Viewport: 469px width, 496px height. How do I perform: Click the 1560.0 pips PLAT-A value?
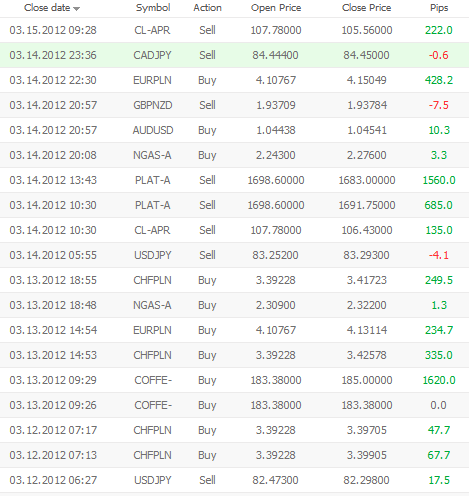tap(439, 180)
